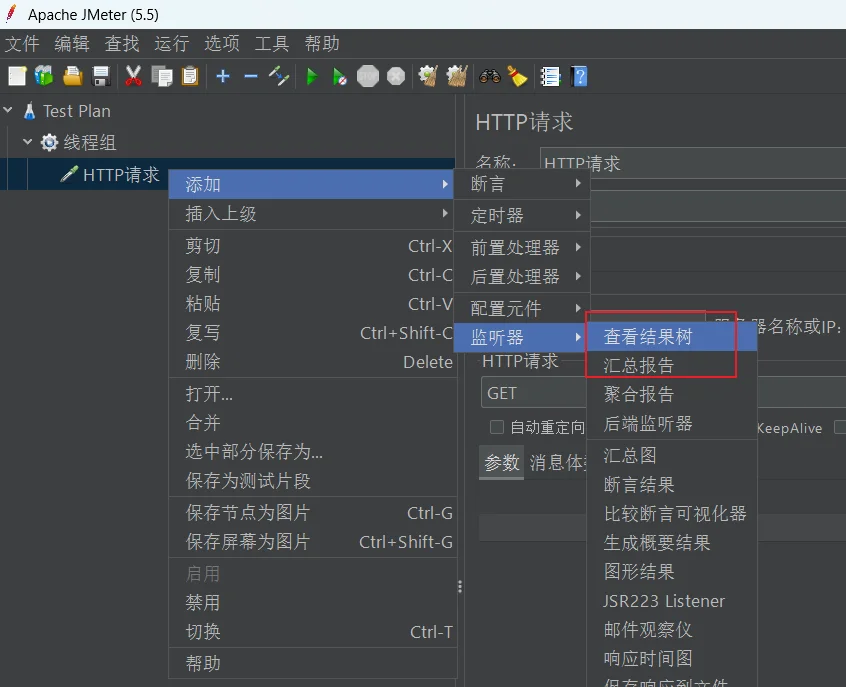Click the Toggle enable/disable icon
This screenshot has width=846, height=687.
(x=279, y=76)
